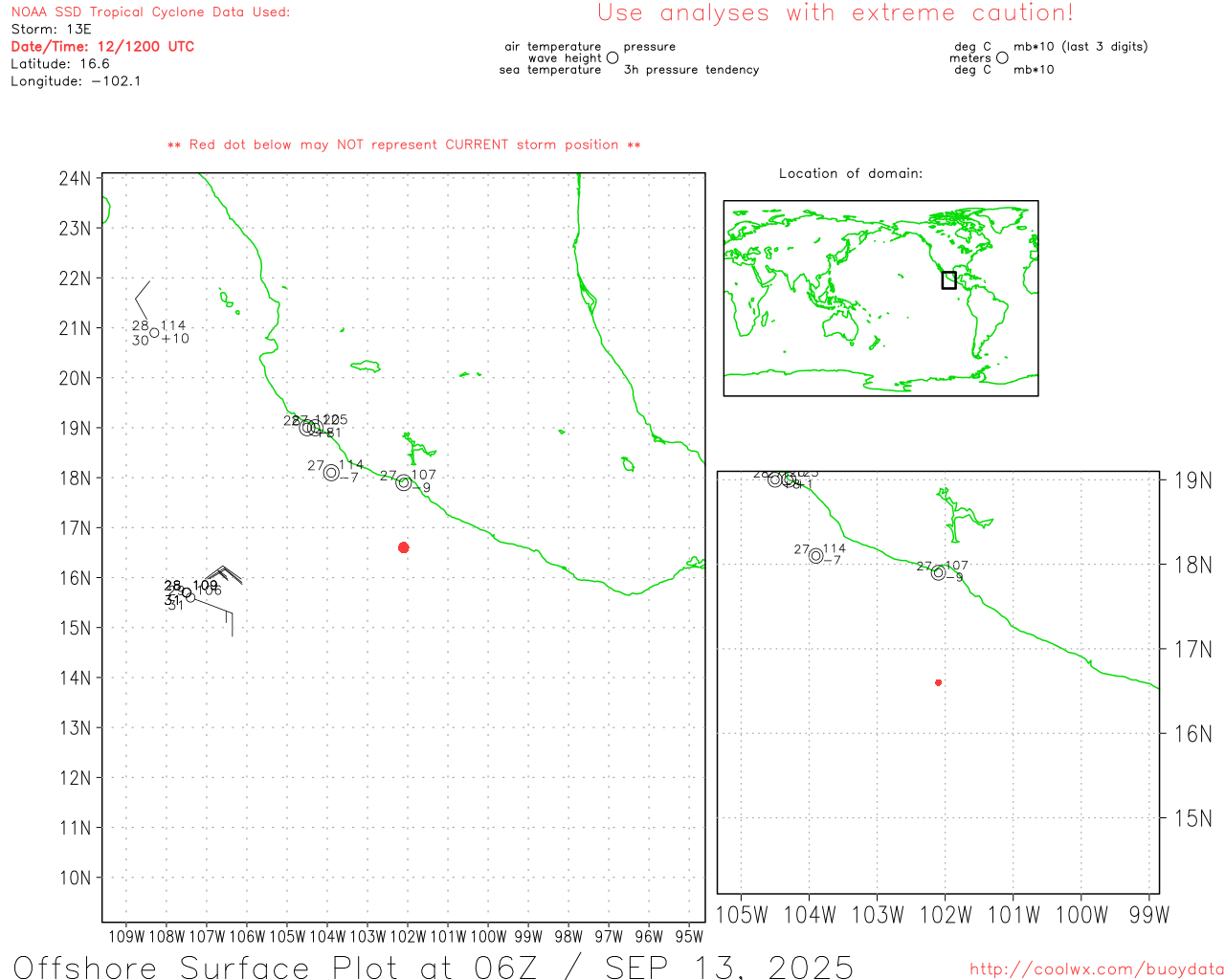Click the '+10' pressure tendency value

pos(175,339)
